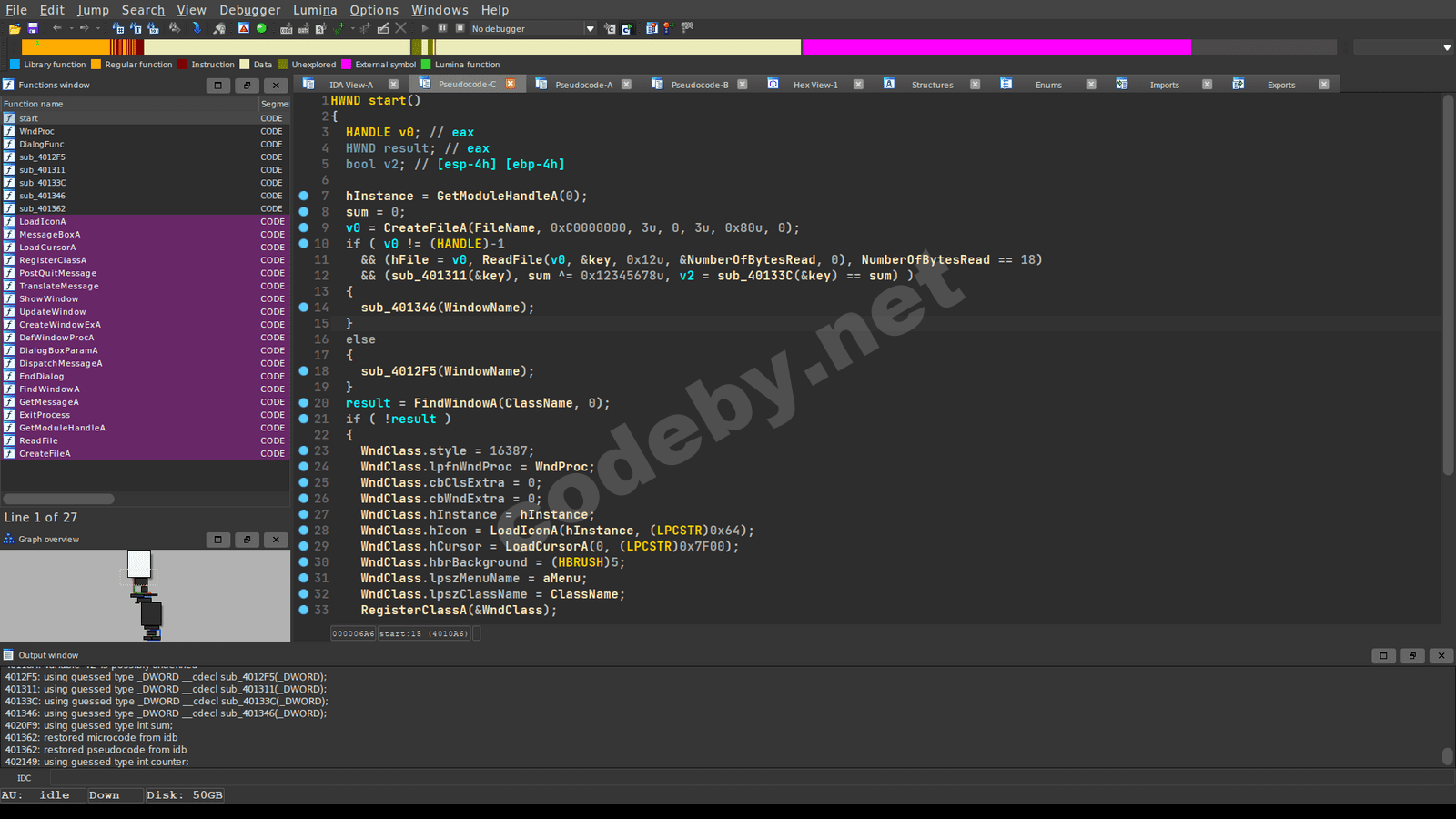Select sub_40133C in the functions list
1456x819 pixels.
pyautogui.click(x=145, y=183)
